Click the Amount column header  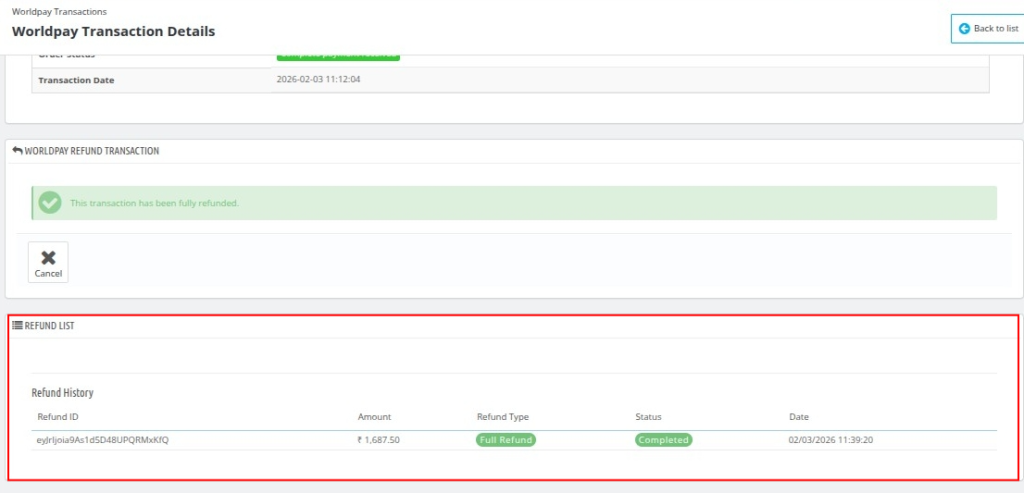point(374,417)
